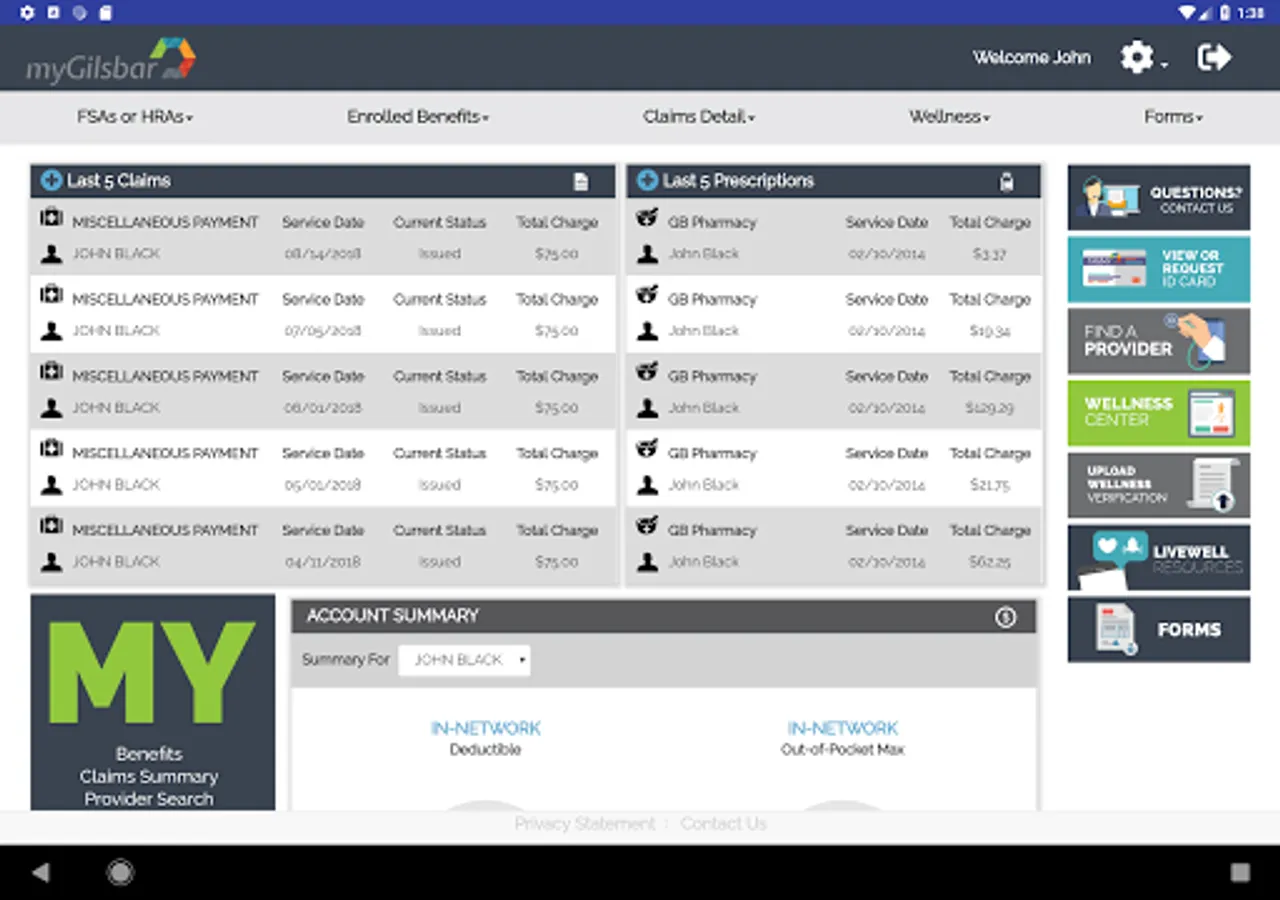Click the MY benefits banner graphic
1280x900 pixels.
click(153, 703)
